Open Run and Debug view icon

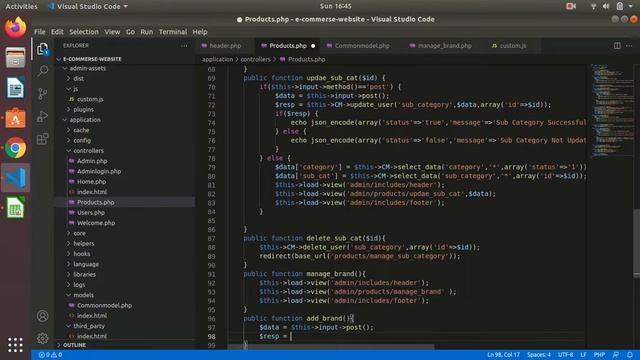point(42,116)
